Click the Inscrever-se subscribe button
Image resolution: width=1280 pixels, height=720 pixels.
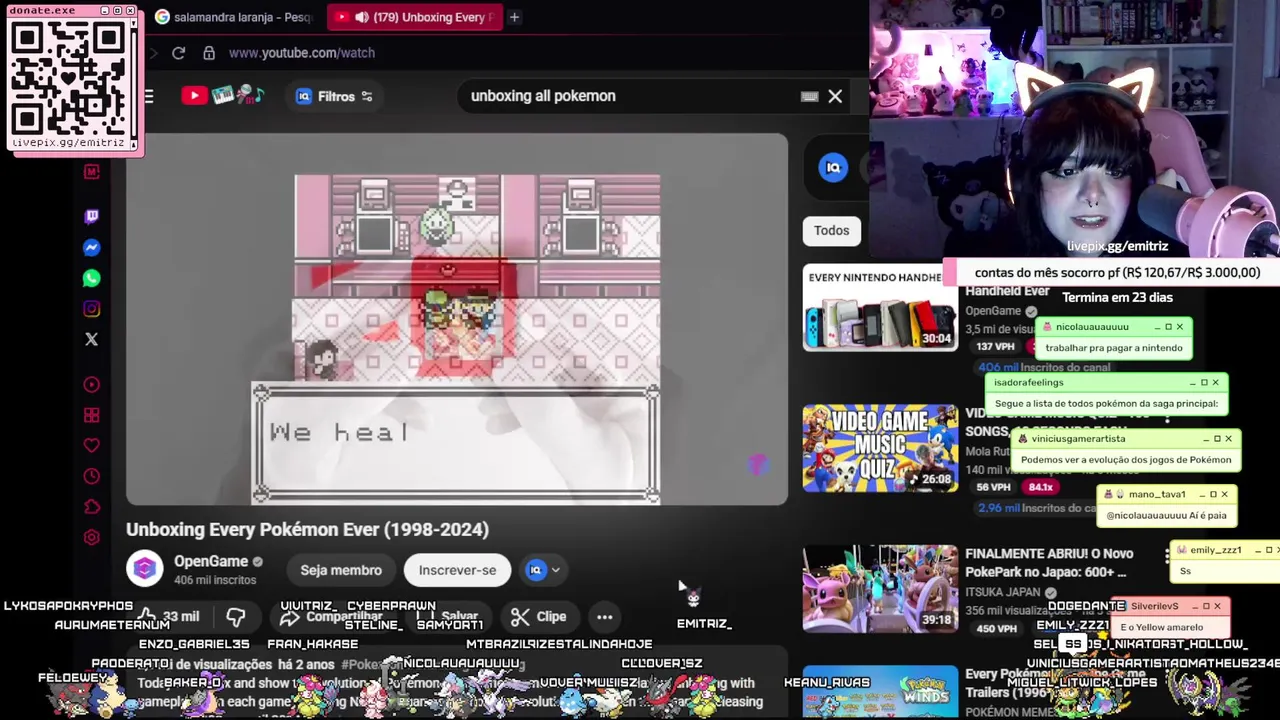[457, 570]
